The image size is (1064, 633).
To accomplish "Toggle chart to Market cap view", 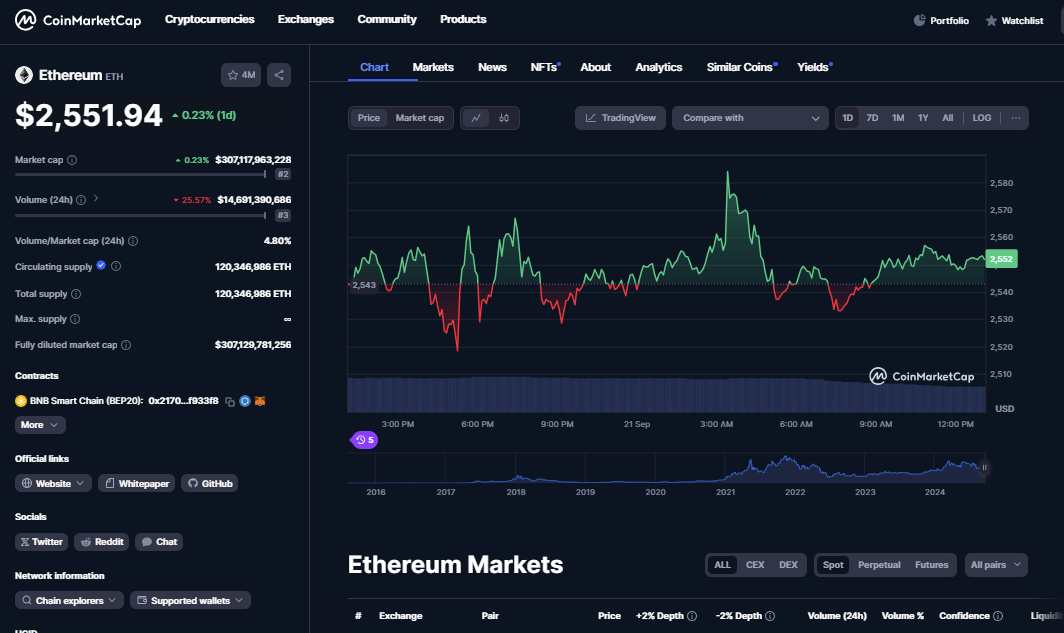I will [x=419, y=118].
